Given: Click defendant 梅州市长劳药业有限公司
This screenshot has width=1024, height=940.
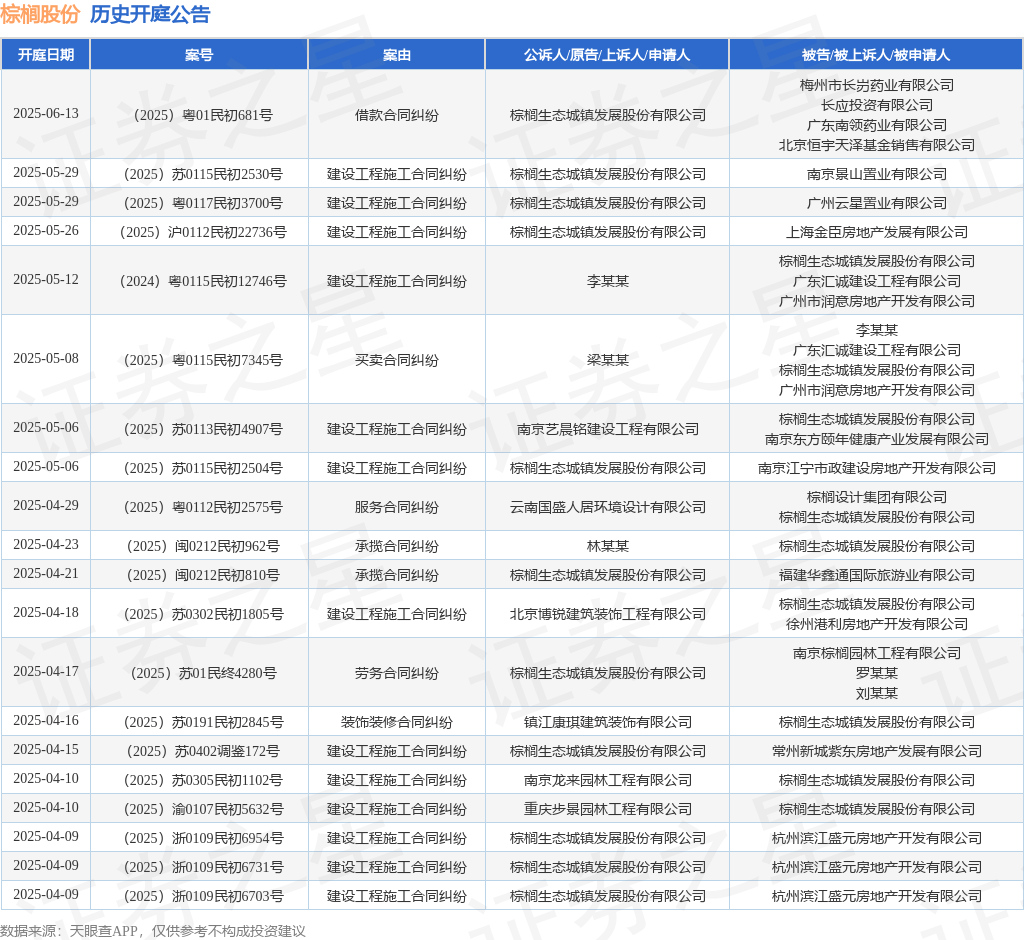Looking at the screenshot, I should [x=876, y=85].
